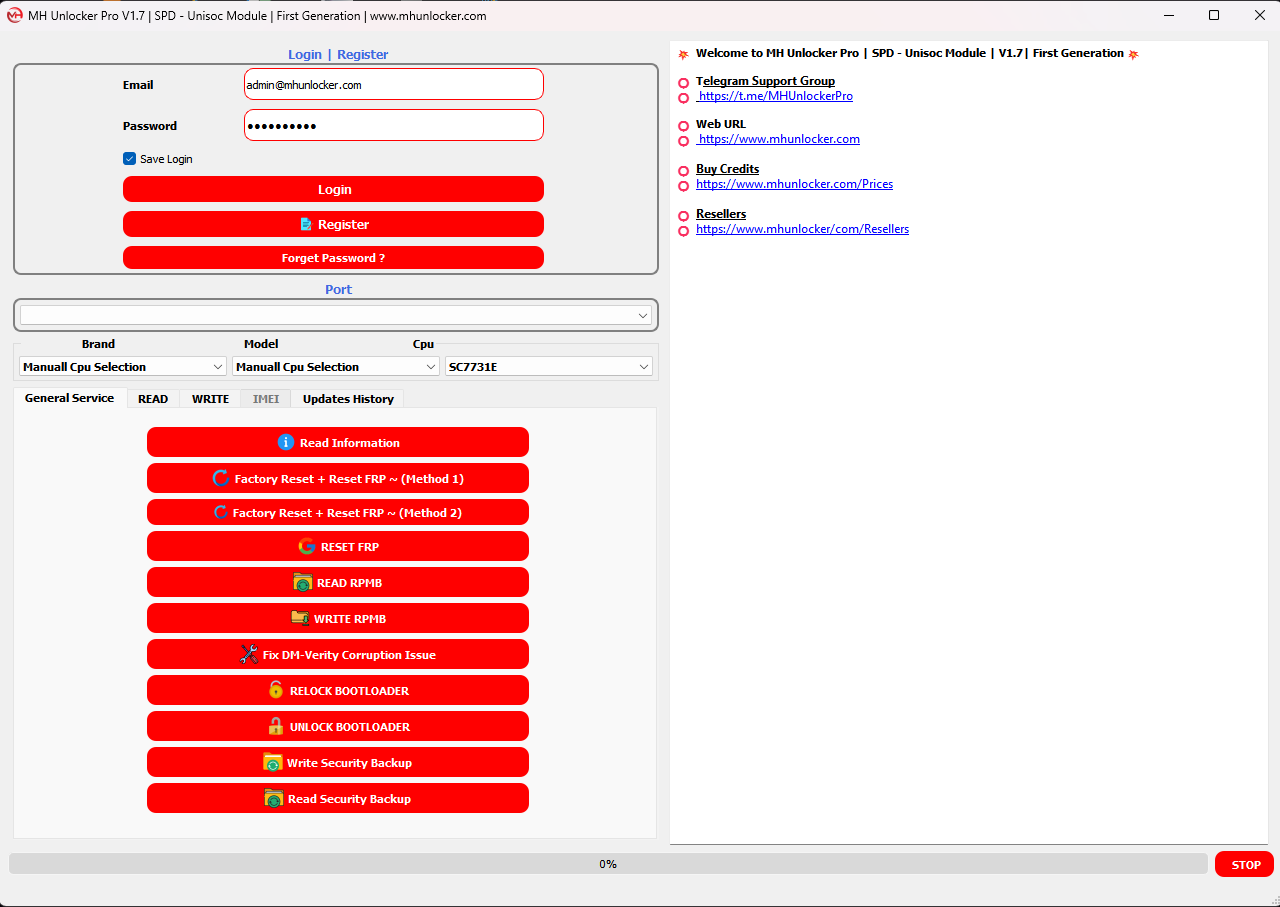
Task: Uncheck the Save Login checkbox
Action: coord(129,158)
